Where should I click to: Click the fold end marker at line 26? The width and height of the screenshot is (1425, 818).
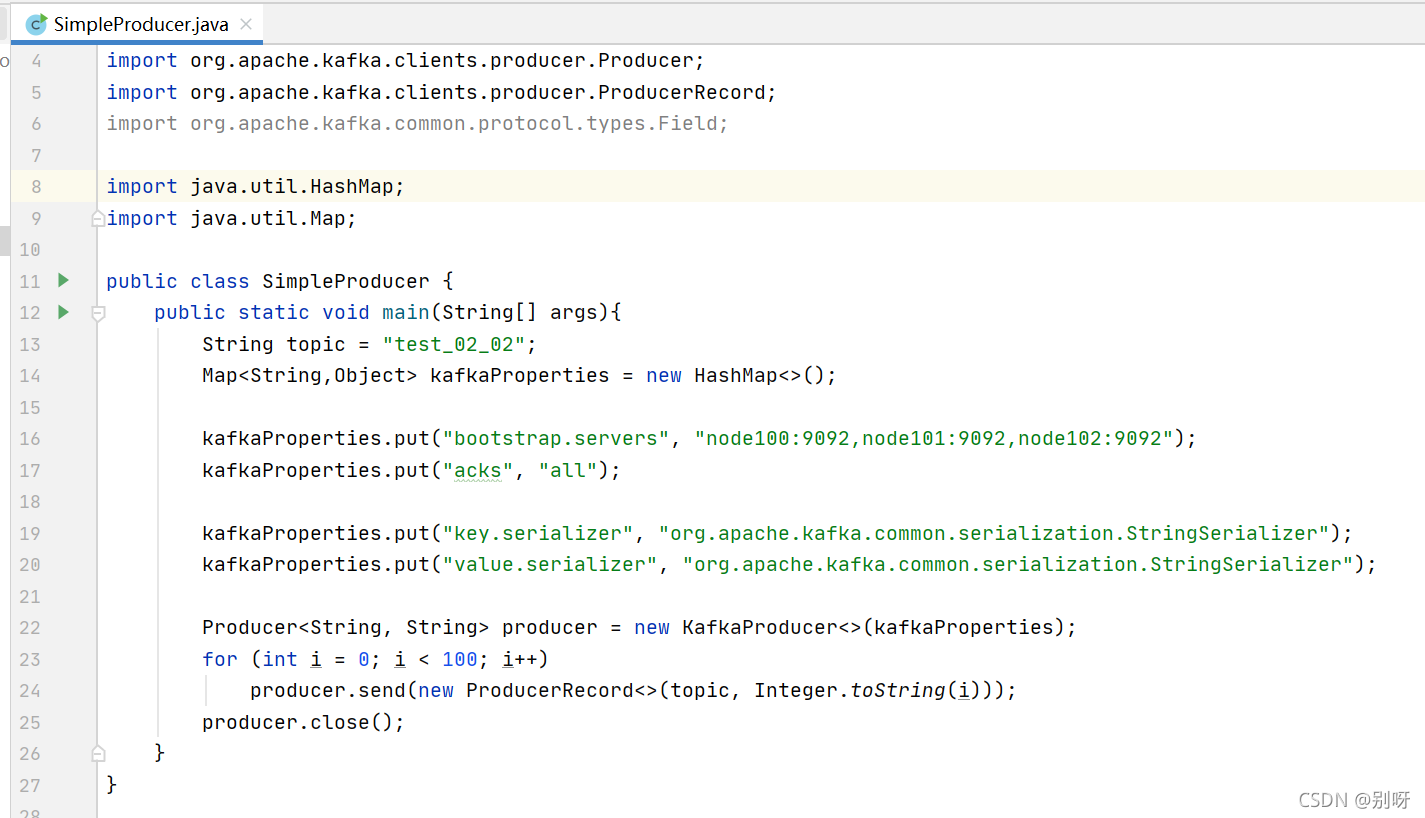click(x=98, y=752)
